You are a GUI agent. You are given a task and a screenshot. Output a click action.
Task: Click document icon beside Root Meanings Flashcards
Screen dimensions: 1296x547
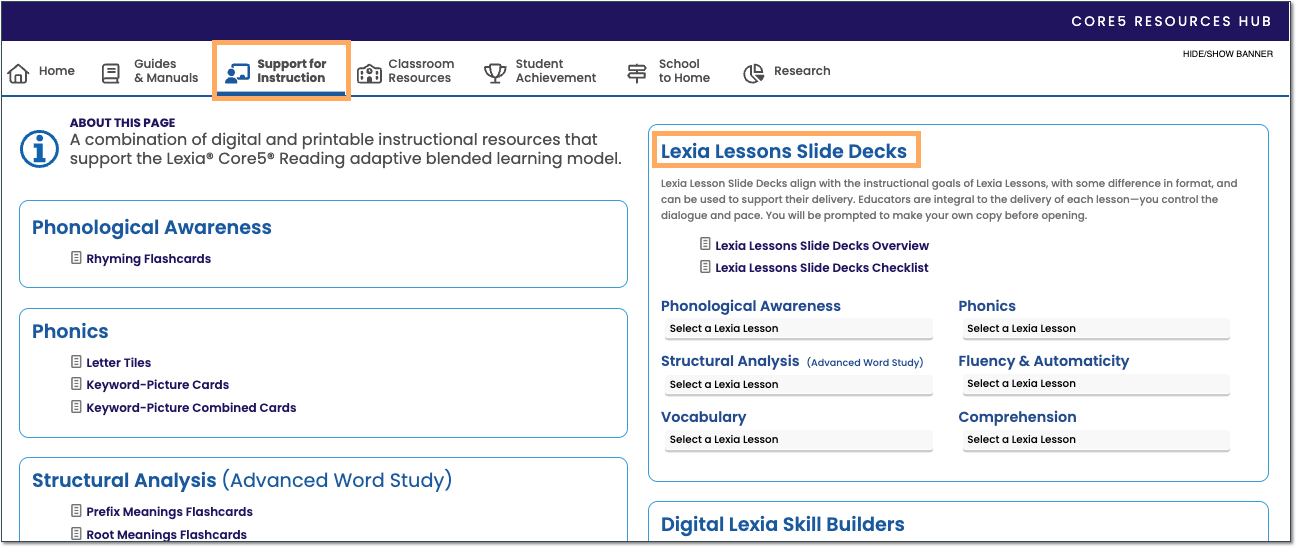76,534
